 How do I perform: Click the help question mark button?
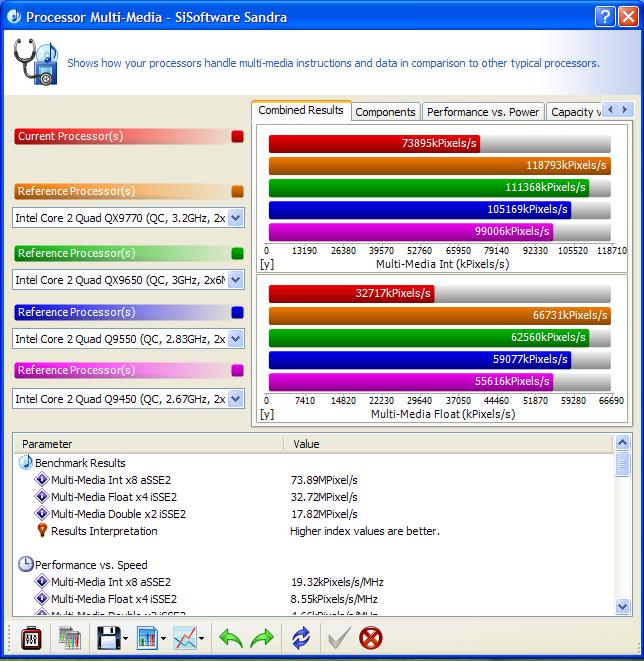[x=605, y=17]
